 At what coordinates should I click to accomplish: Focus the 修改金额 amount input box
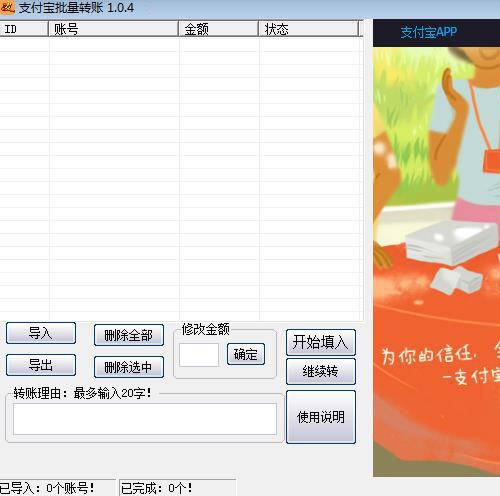[199, 355]
